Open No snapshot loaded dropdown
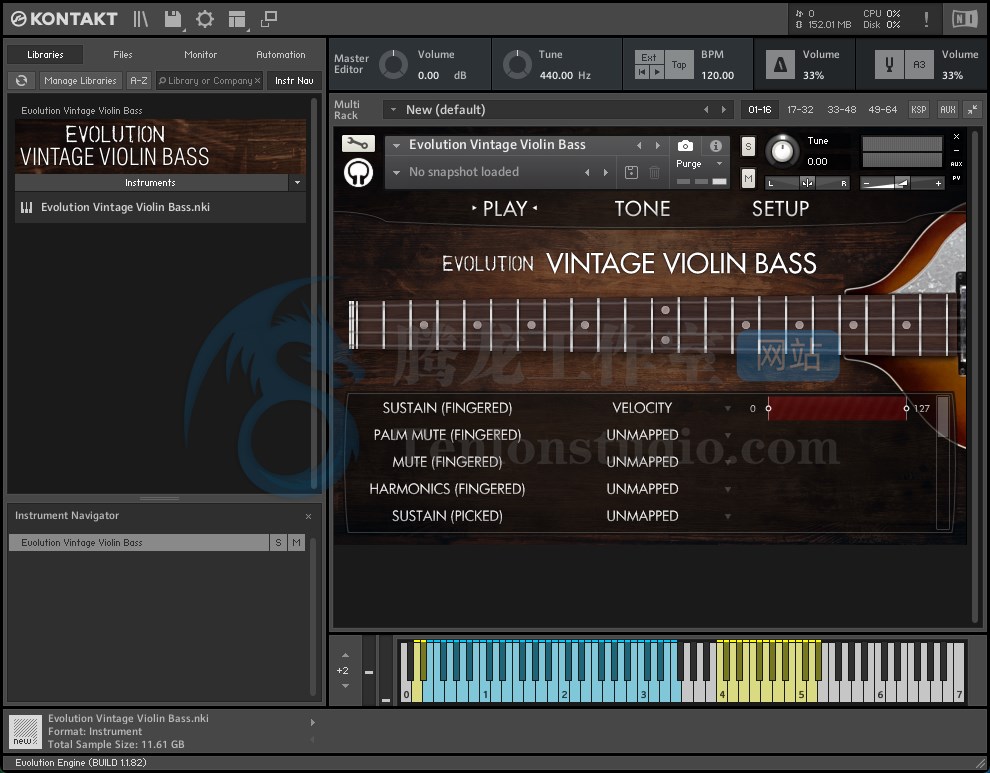This screenshot has height=773, width=990. coord(397,172)
